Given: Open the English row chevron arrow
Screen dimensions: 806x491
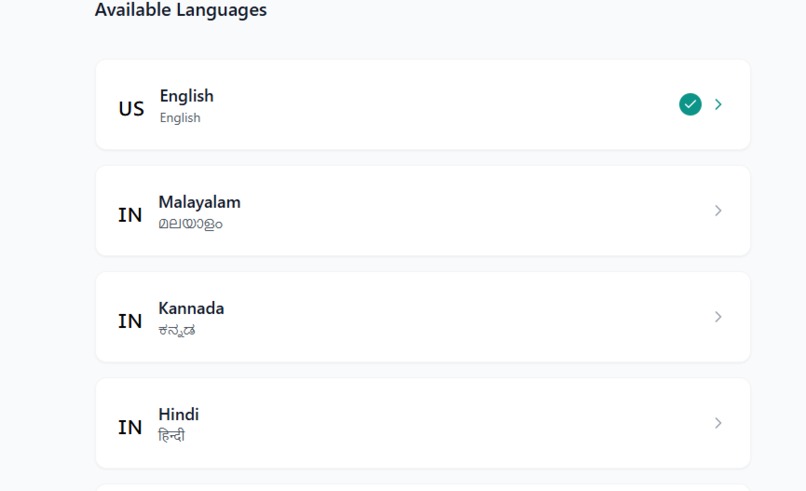Looking at the screenshot, I should click(x=718, y=104).
